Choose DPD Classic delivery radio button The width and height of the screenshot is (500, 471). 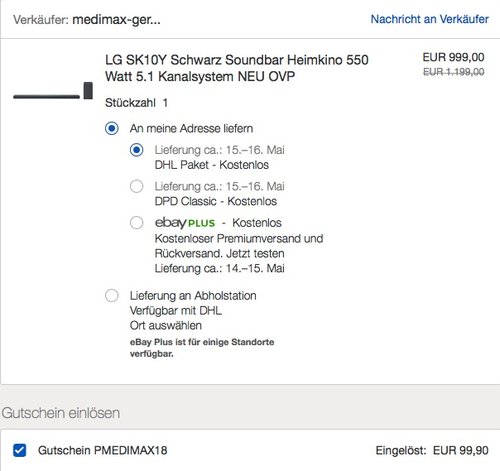[x=137, y=186]
